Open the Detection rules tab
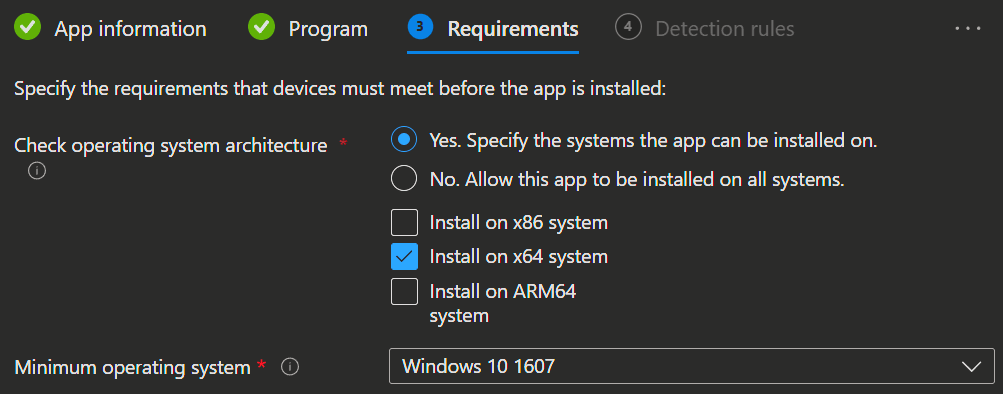This screenshot has width=1003, height=394. [x=725, y=29]
